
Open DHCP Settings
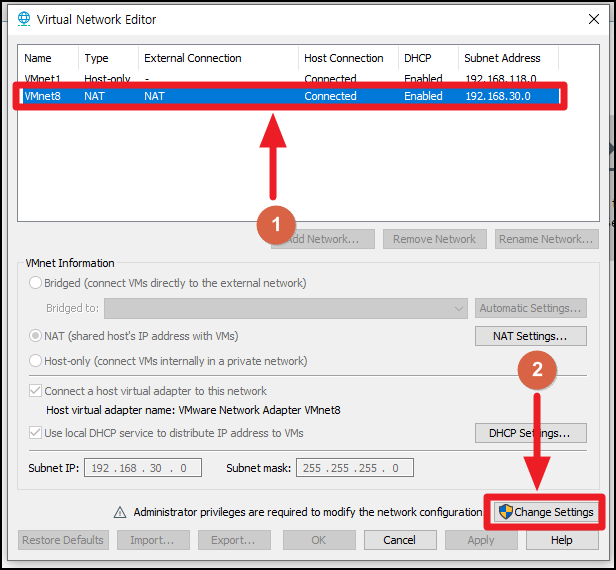[x=531, y=433]
